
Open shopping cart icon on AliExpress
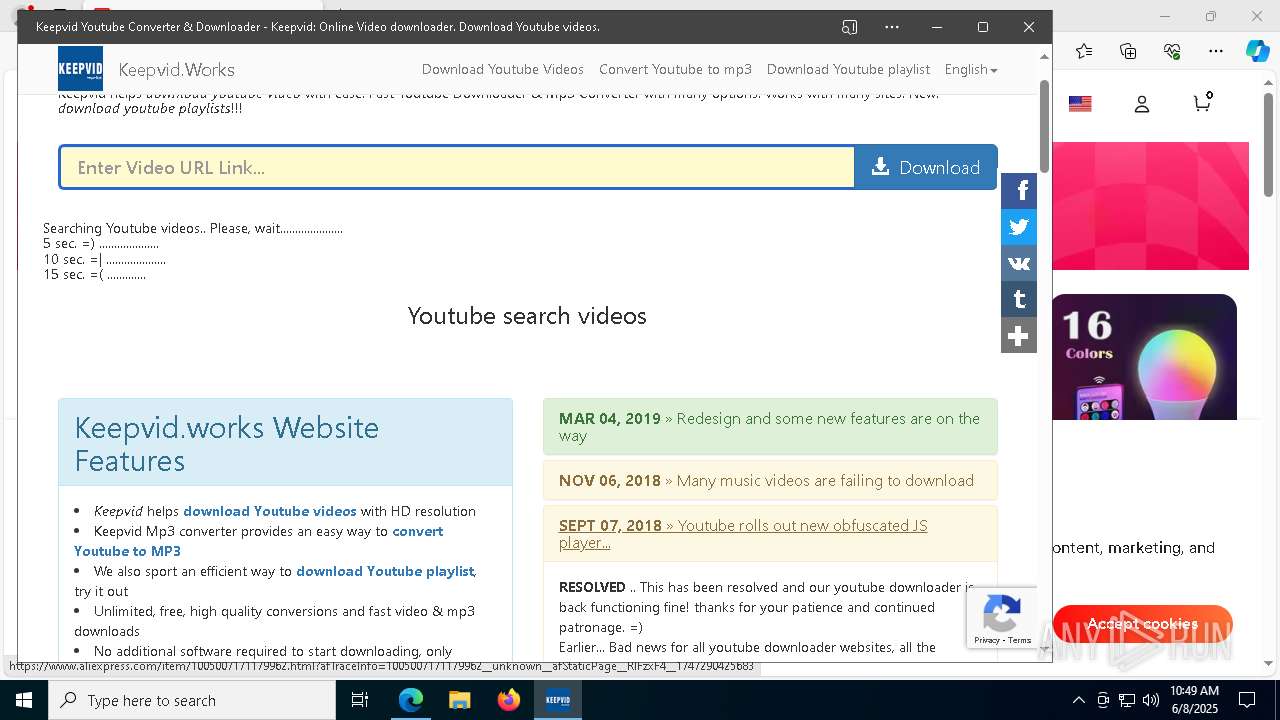1203,102
